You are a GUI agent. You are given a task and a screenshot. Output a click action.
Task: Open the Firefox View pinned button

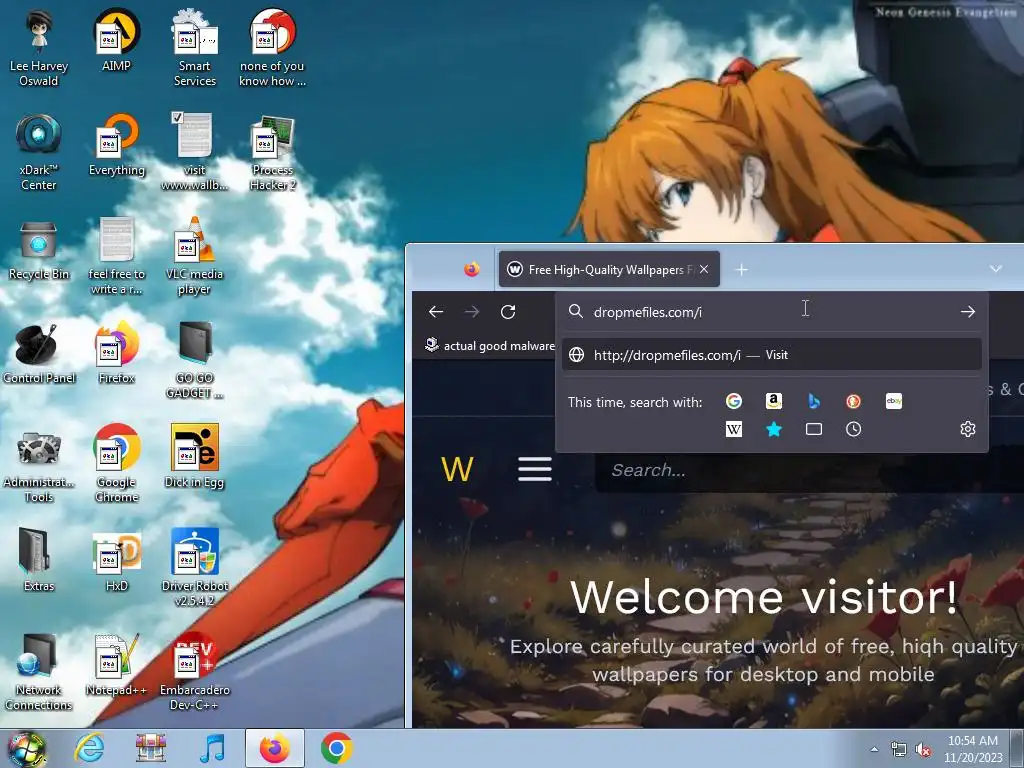click(472, 269)
